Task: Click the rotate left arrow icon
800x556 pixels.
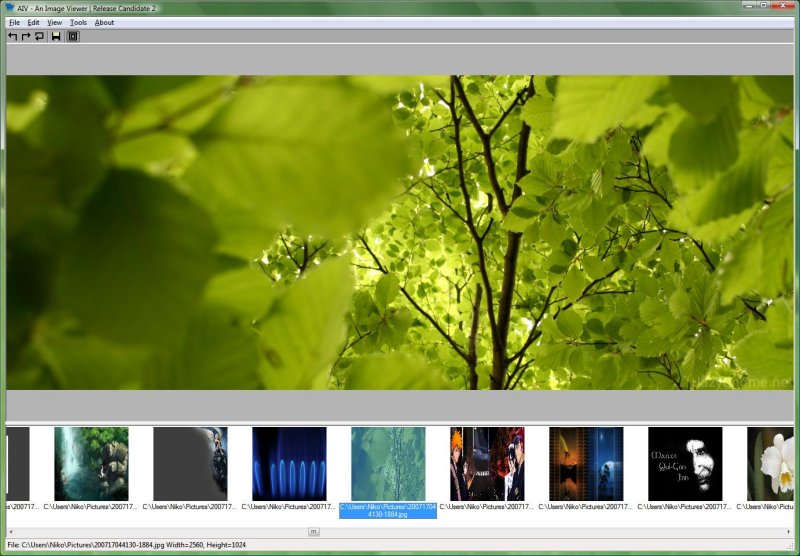Action: [x=12, y=36]
